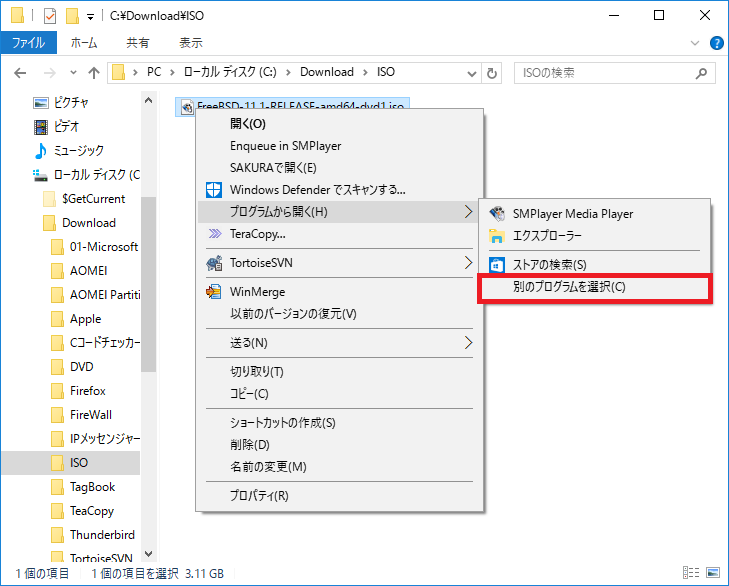Open the ホーム ribbon tab
Viewport: 729px width, 586px height.
[84, 43]
